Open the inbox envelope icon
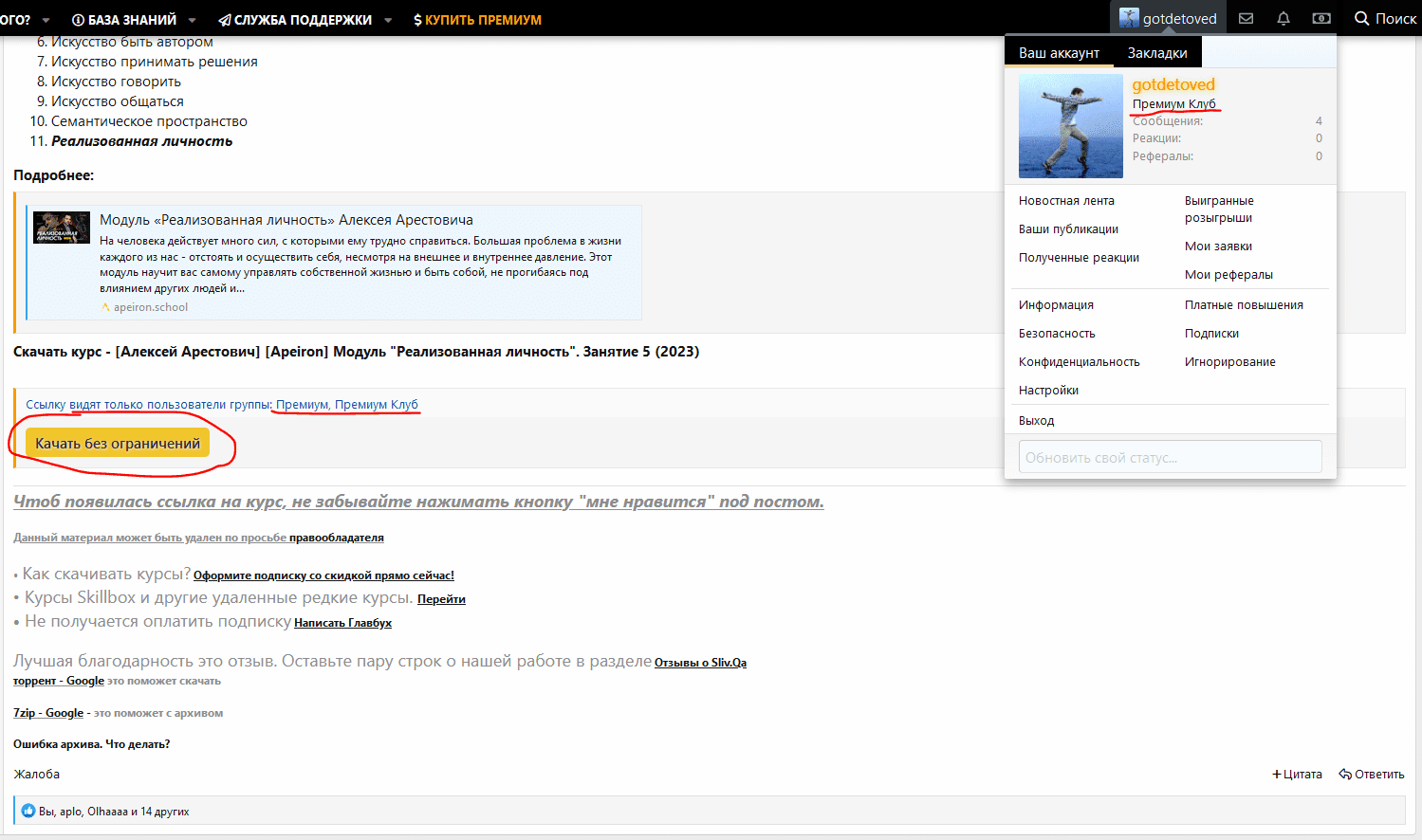 [1247, 18]
